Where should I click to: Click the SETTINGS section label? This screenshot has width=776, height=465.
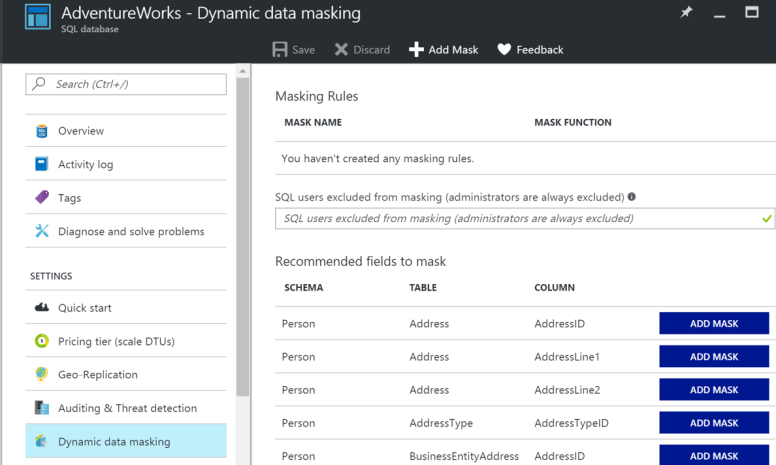[x=51, y=276]
